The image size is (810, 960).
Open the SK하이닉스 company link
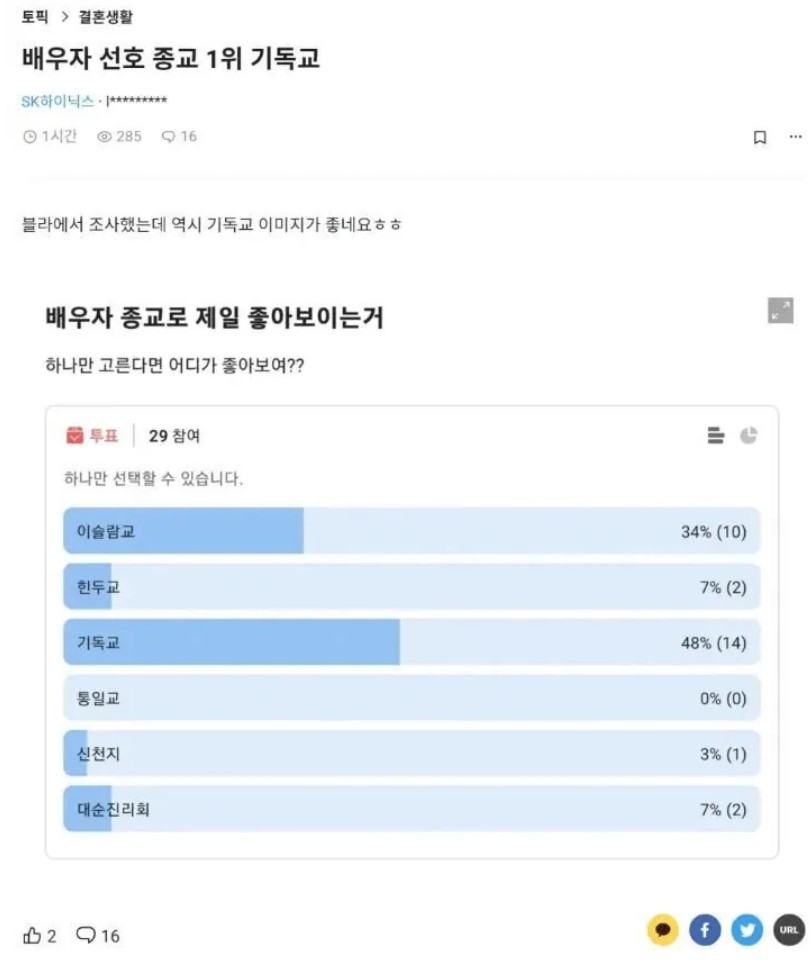[57, 101]
